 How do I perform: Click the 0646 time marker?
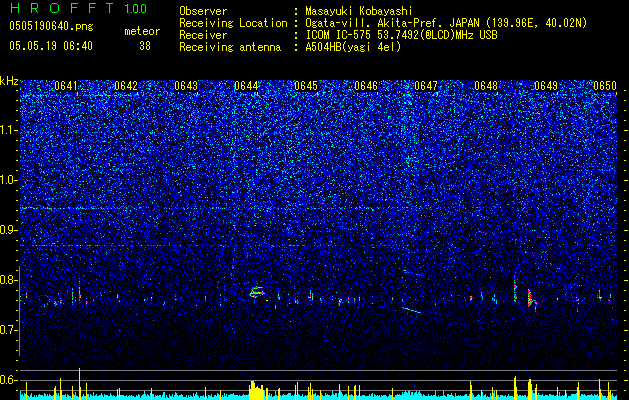[366, 86]
